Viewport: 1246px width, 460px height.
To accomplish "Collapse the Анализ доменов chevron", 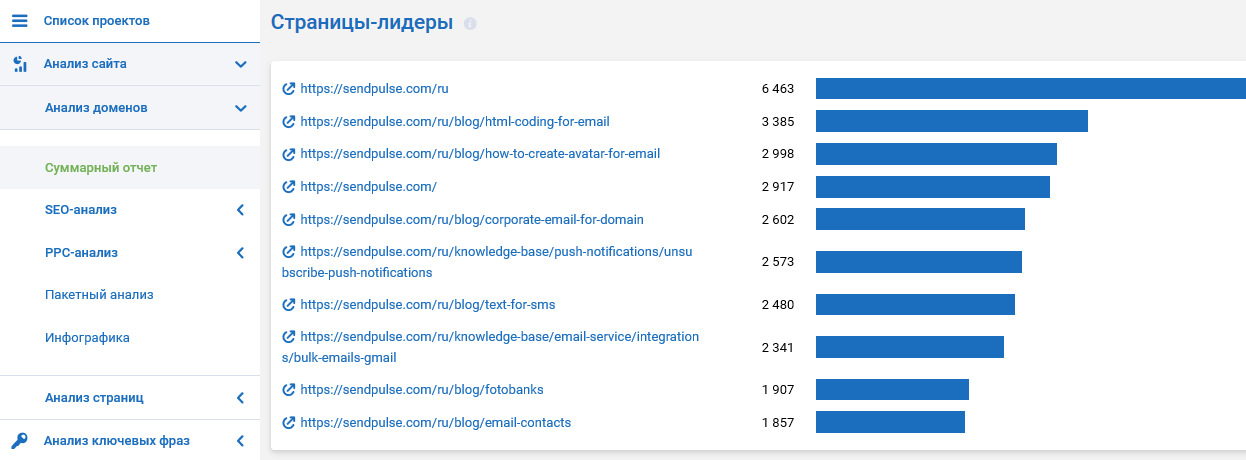I will pos(240,108).
